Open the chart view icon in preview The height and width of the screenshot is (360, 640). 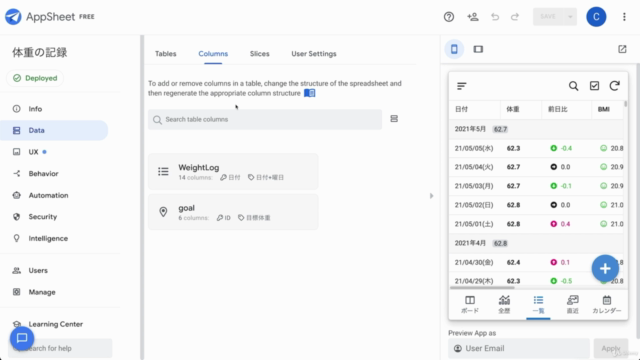tap(504, 304)
